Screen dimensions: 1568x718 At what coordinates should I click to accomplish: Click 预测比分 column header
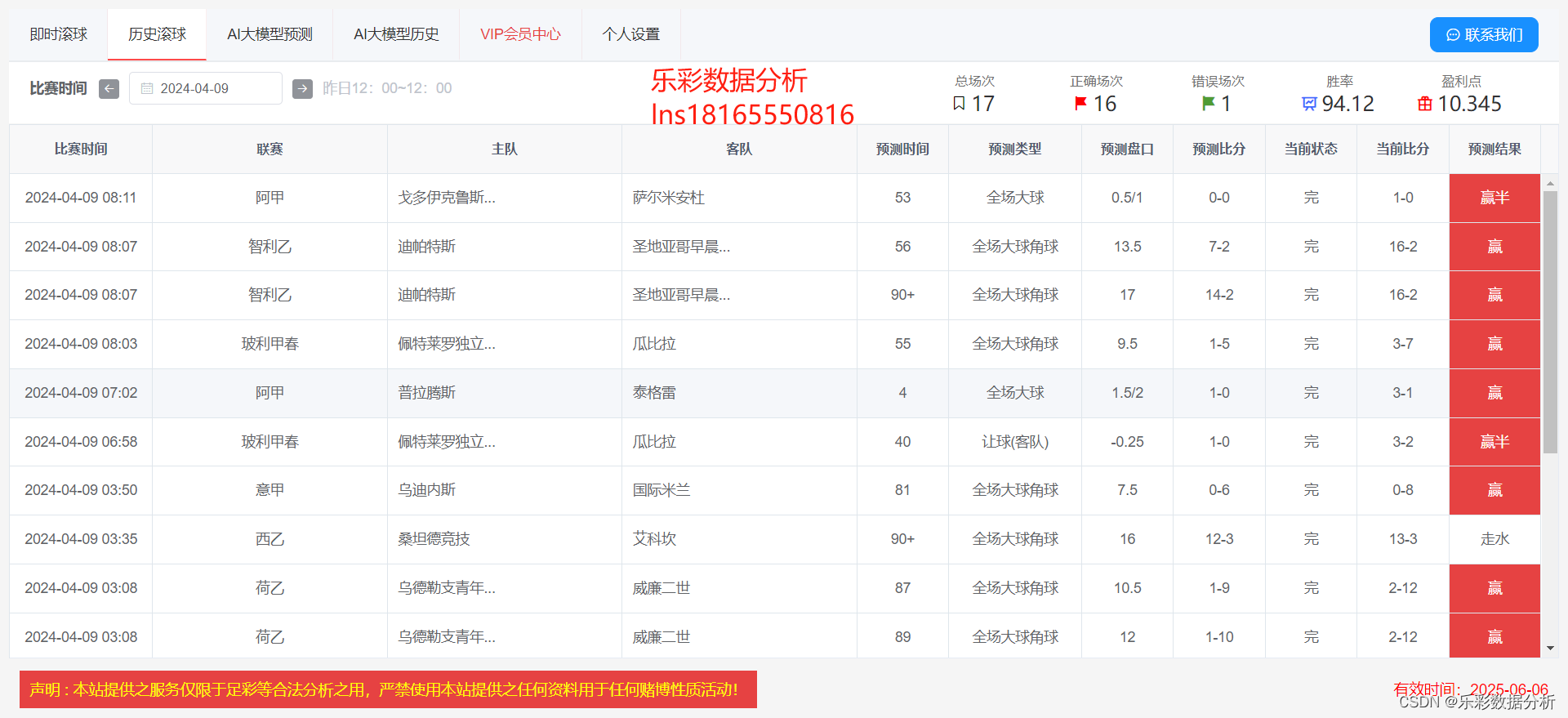(1219, 149)
